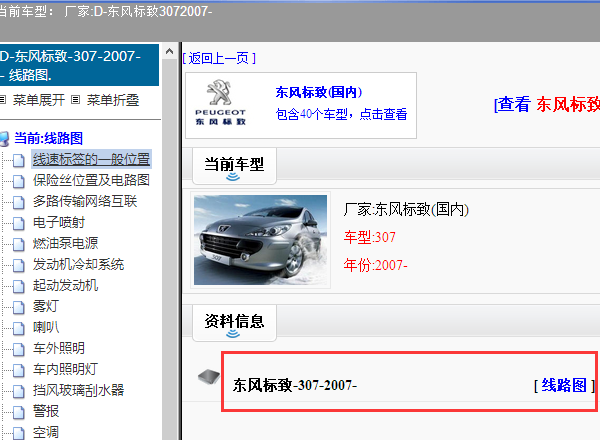This screenshot has height=440, width=600.
Task: Click the sidebar header D-东风标致-307-2007-线路图
Action: [79, 65]
